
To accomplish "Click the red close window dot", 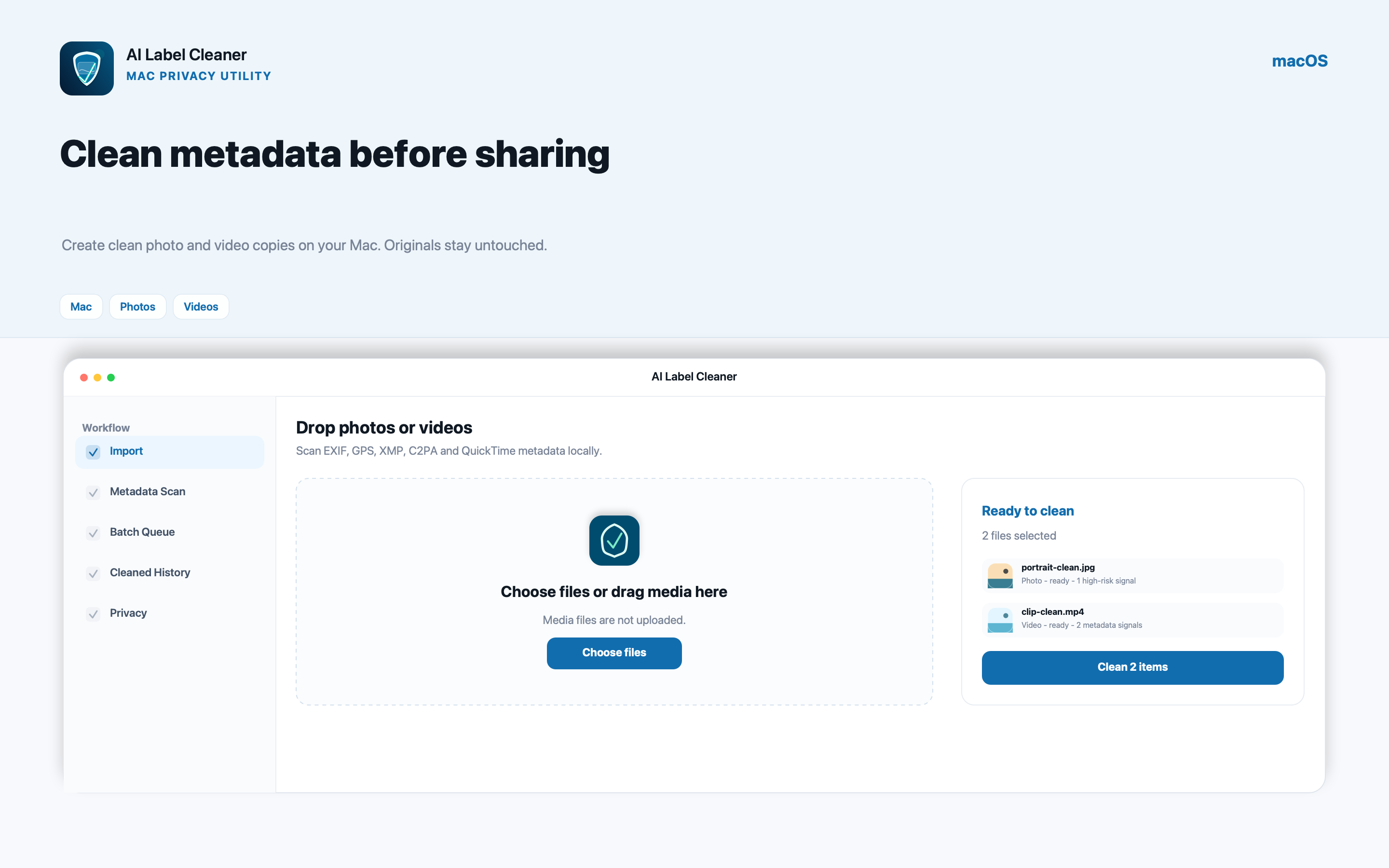I will click(84, 377).
